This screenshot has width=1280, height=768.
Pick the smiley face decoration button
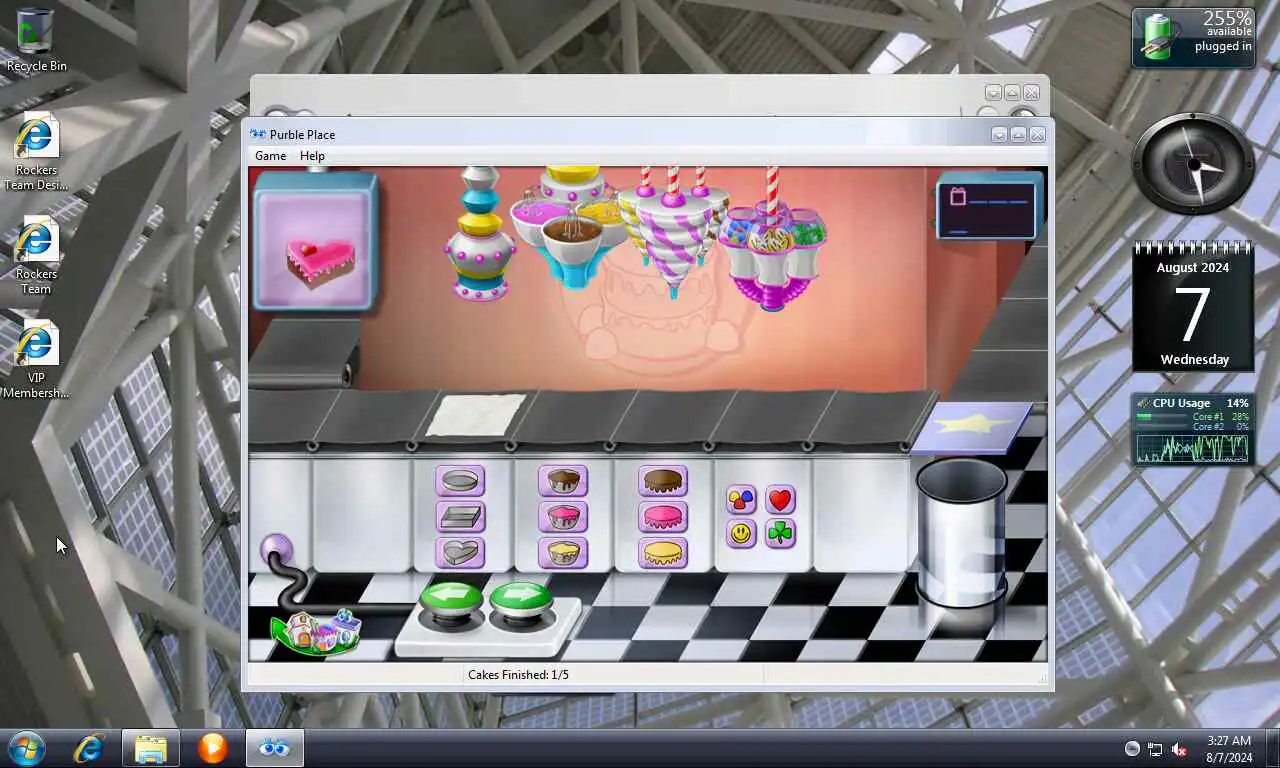(741, 534)
